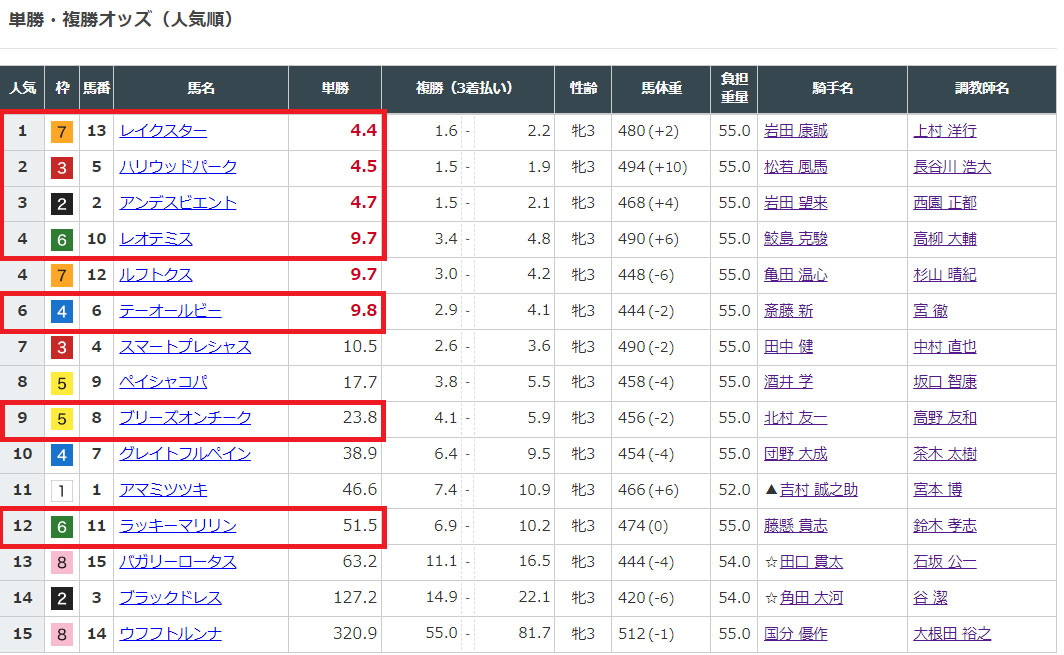Open the スマートプレシャス horse link
Screen dimensions: 1064x655
(185, 347)
